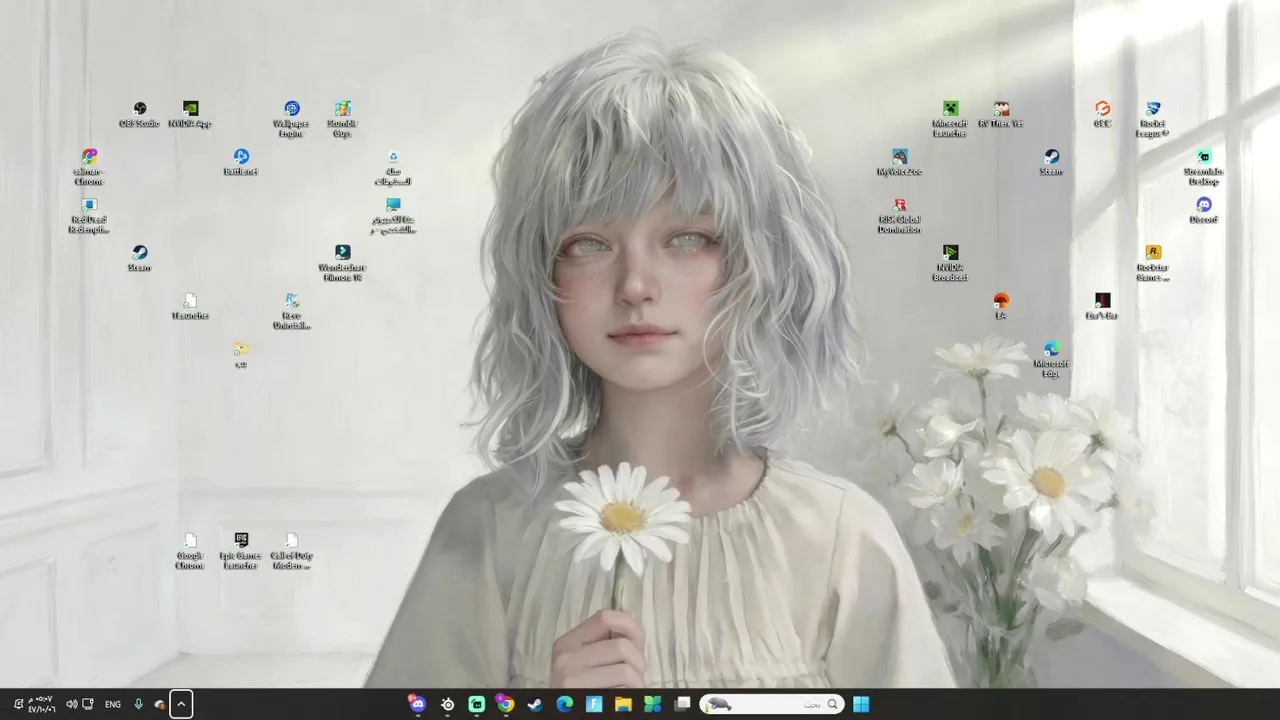Open the notification bell in the taskbar
Image resolution: width=1280 pixels, height=720 pixels.
(x=18, y=704)
